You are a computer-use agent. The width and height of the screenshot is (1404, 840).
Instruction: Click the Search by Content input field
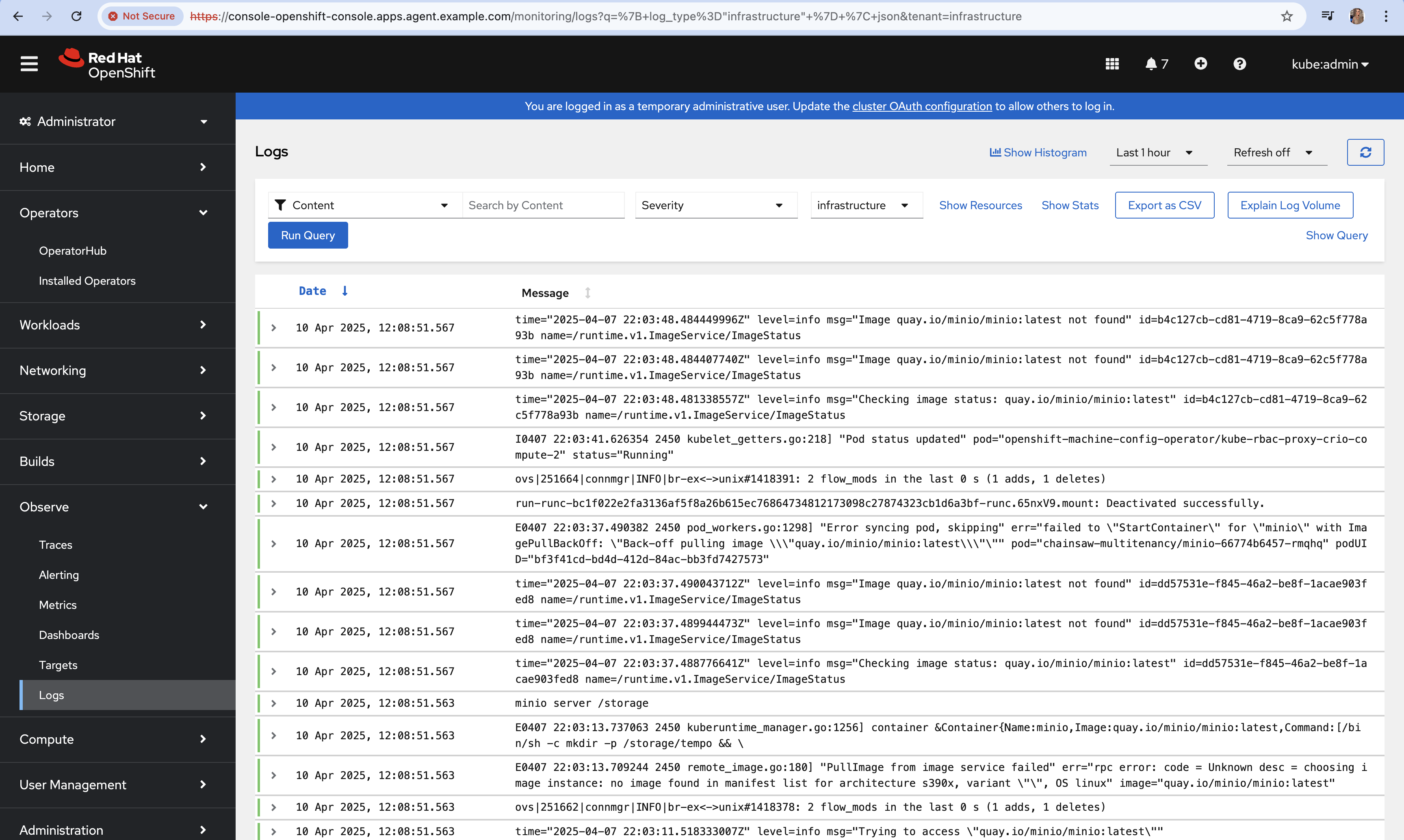[x=542, y=206]
